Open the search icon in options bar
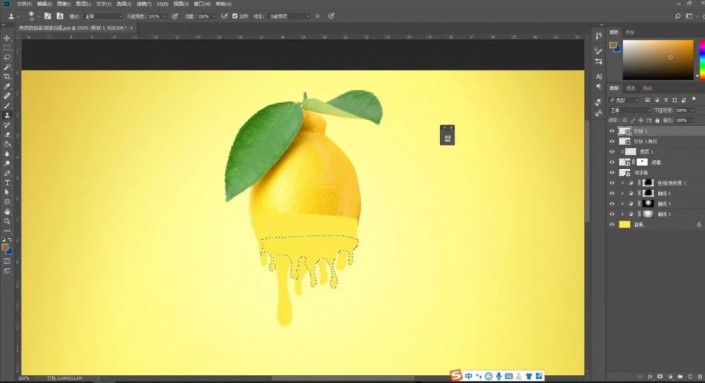The width and height of the screenshot is (705, 383). point(678,16)
